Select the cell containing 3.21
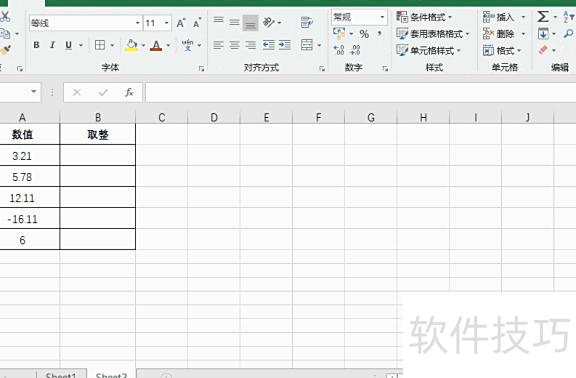576x378 pixels. tap(29, 155)
